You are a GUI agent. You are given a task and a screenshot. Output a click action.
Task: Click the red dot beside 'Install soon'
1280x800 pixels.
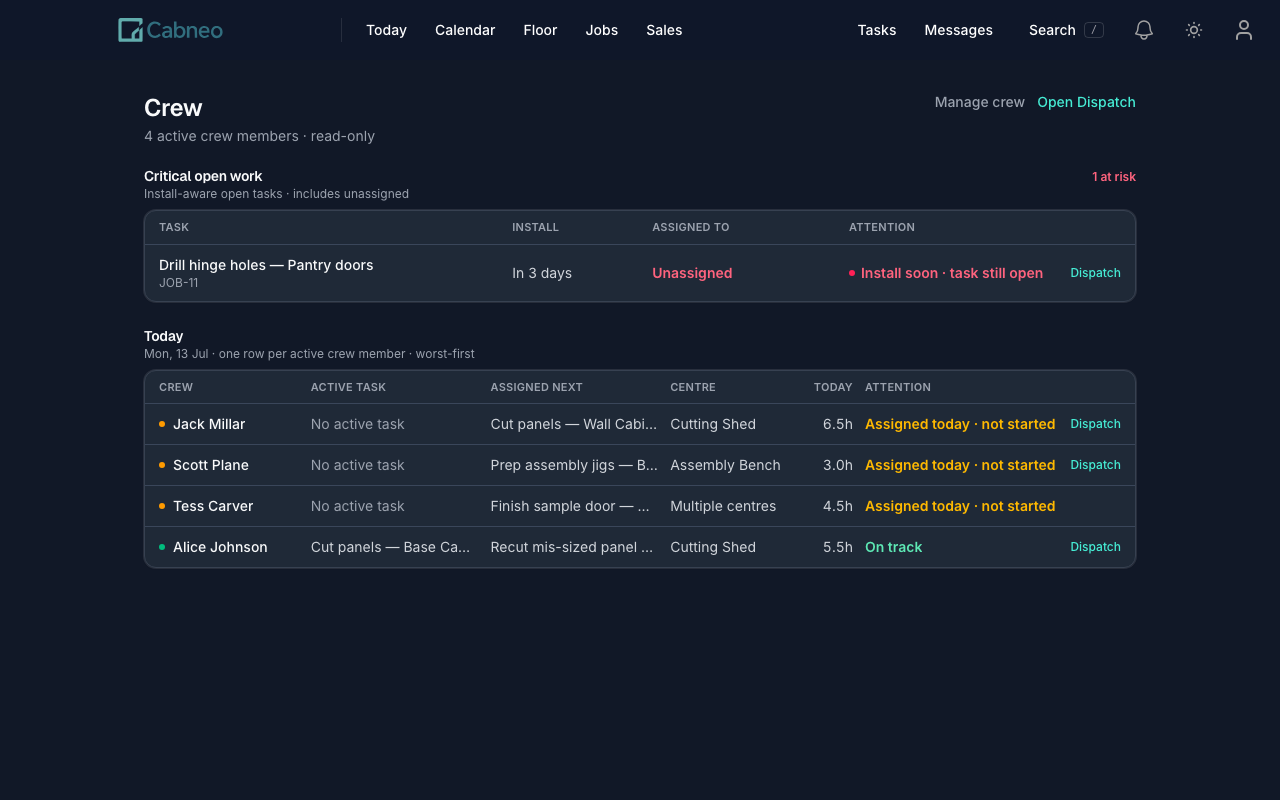point(852,273)
